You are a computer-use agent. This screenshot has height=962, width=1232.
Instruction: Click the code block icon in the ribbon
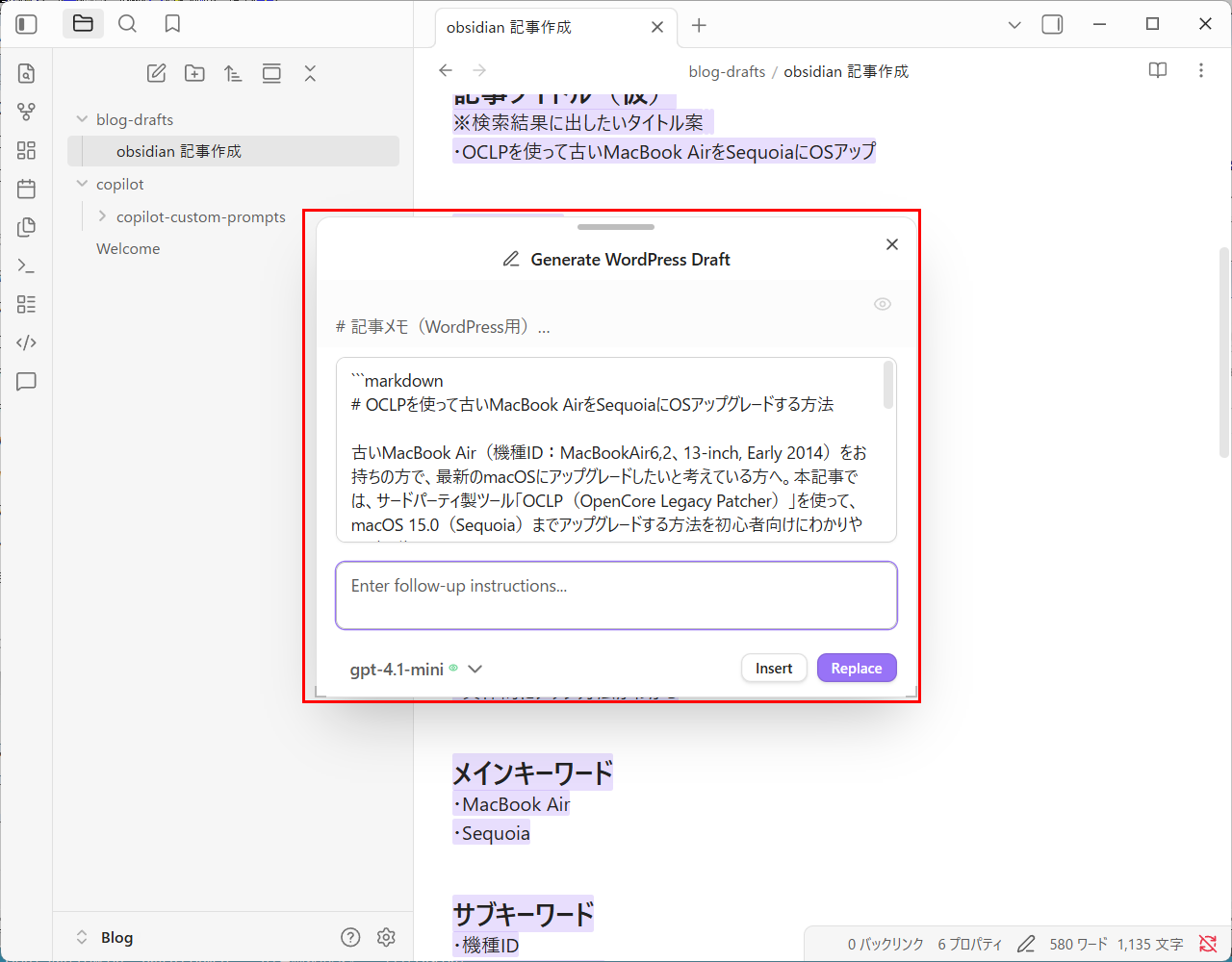[x=26, y=342]
